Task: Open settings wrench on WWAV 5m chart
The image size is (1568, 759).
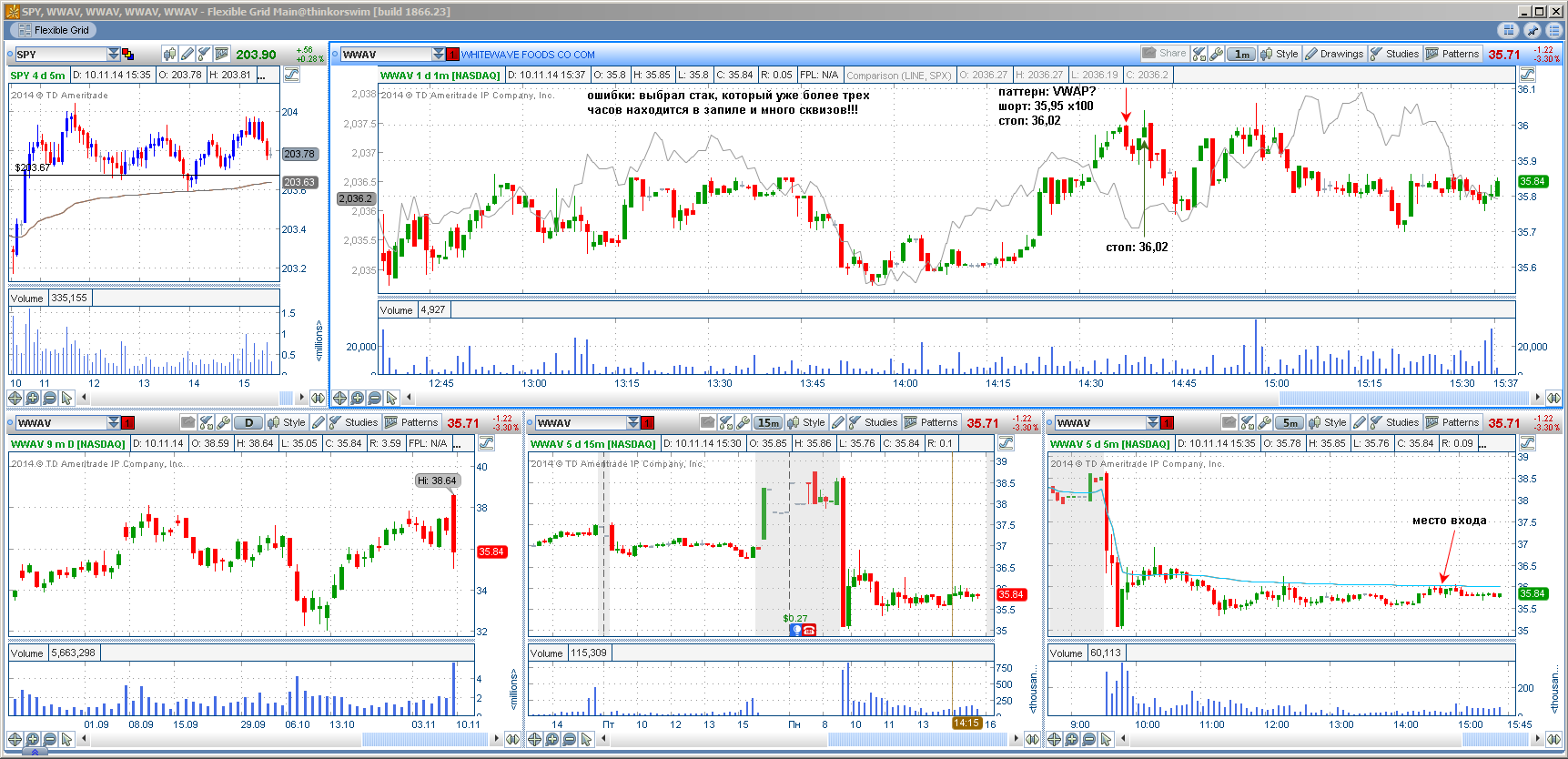Action: coord(1264,422)
